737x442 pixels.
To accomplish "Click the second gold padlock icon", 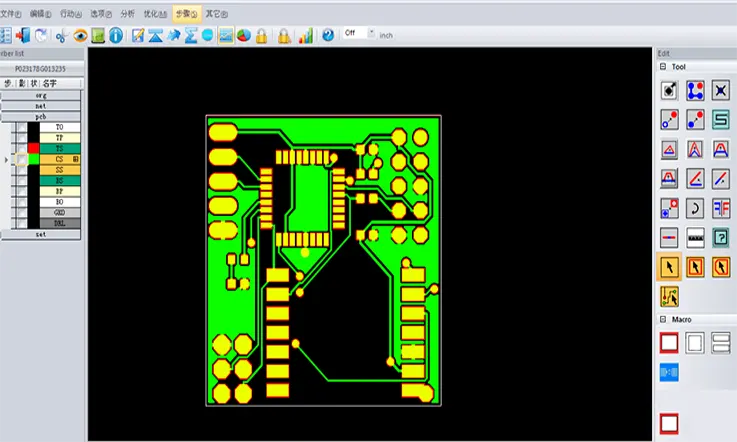I will (x=284, y=36).
